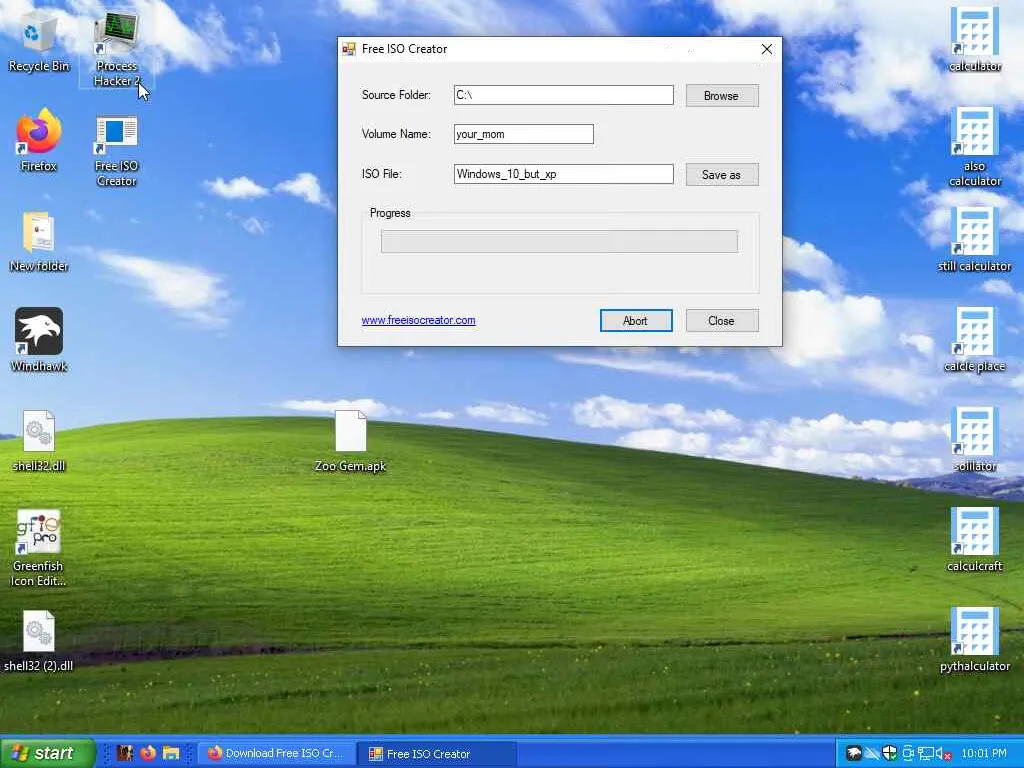
Task: Switch to Download Free ISO Creator taskbar window
Action: pyautogui.click(x=276, y=753)
